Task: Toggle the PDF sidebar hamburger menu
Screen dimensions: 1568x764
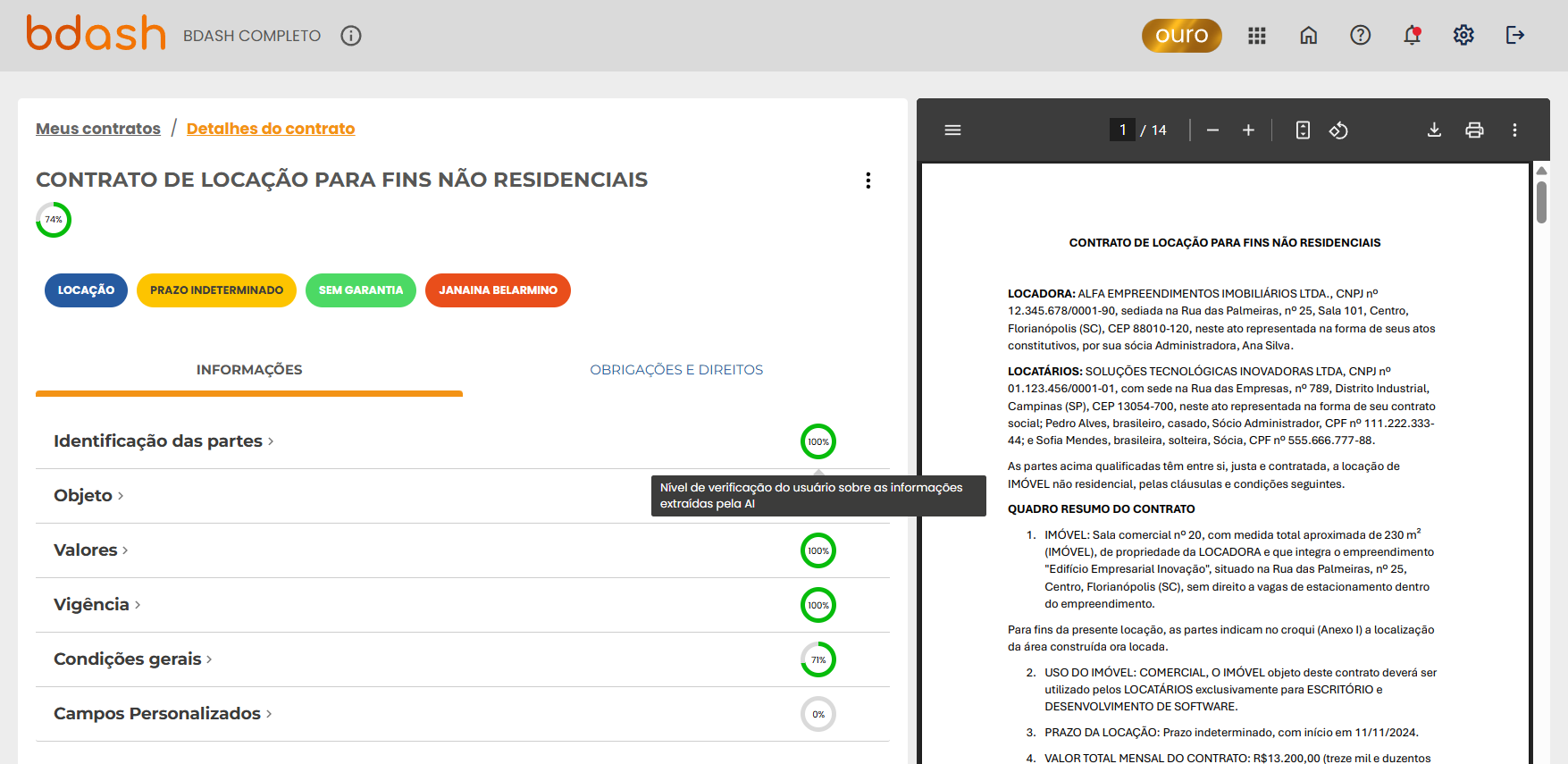Action: click(x=952, y=130)
